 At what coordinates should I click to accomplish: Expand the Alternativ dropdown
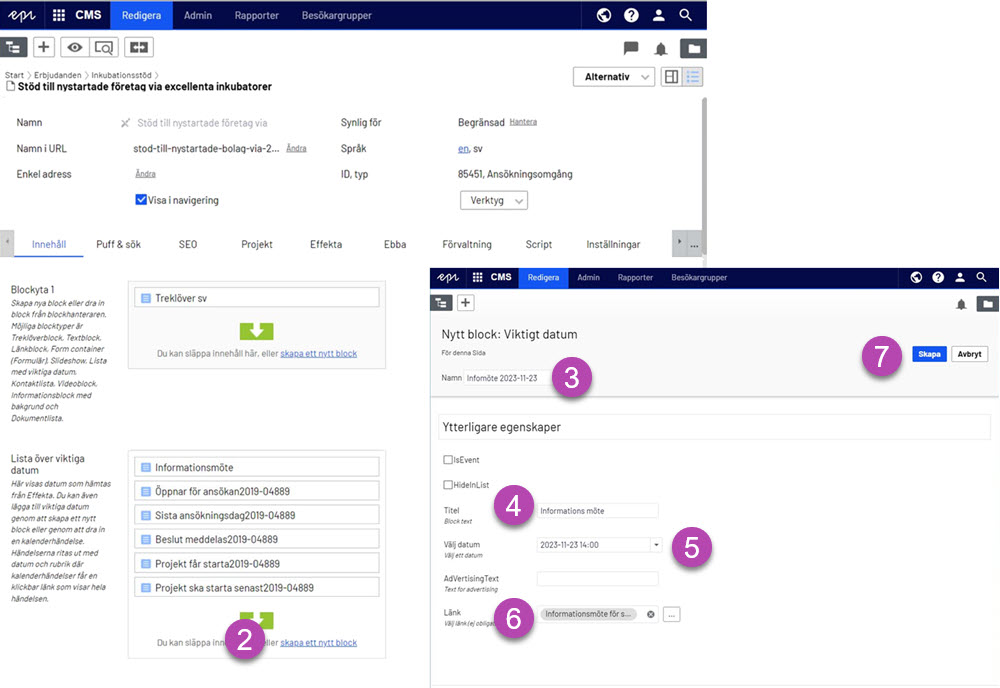pos(613,77)
